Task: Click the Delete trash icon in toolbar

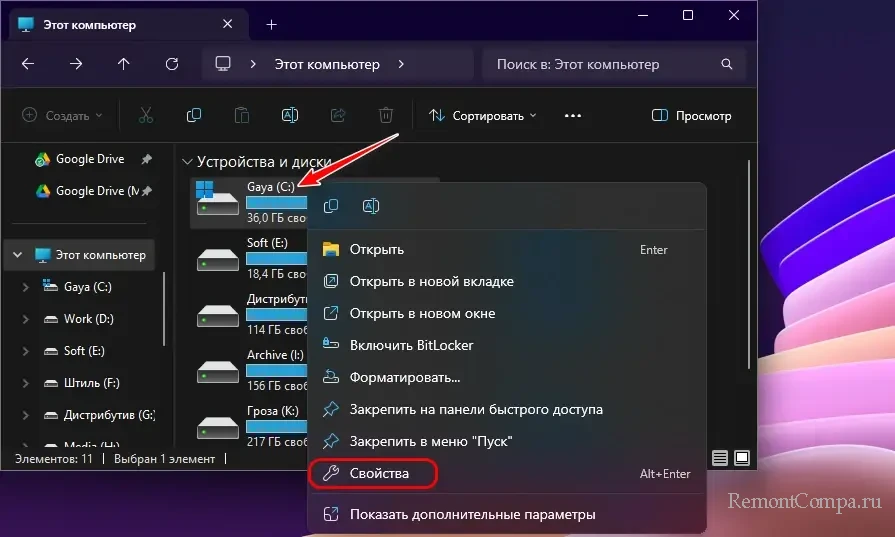Action: pos(386,116)
